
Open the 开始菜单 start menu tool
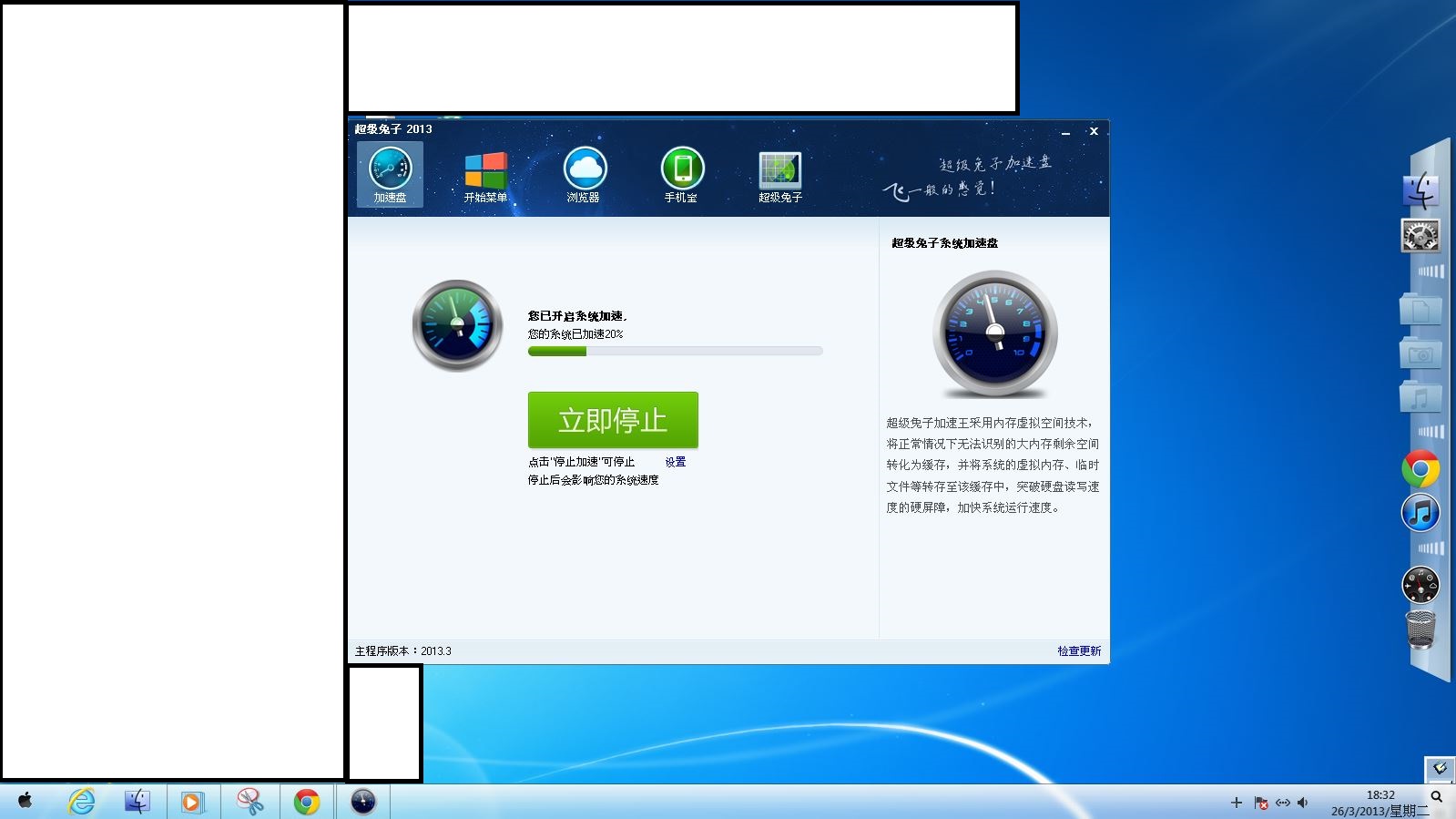pos(485,177)
